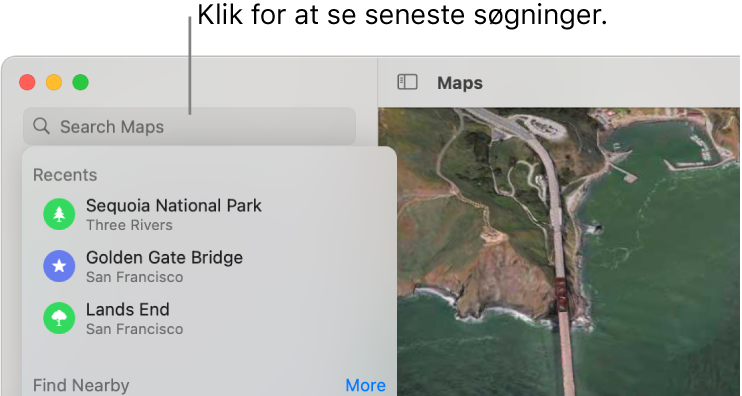The width and height of the screenshot is (742, 396).
Task: Click the Three Rivers subtitle text
Action: pyautogui.click(x=129, y=225)
